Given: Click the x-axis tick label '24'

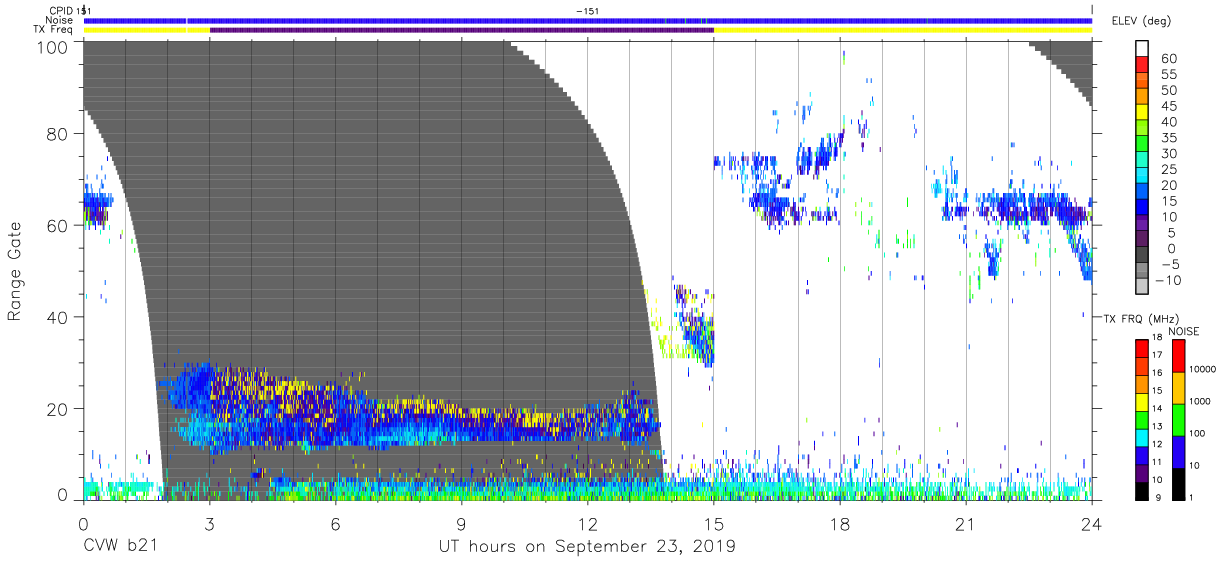Looking at the screenshot, I should 1092,524.
